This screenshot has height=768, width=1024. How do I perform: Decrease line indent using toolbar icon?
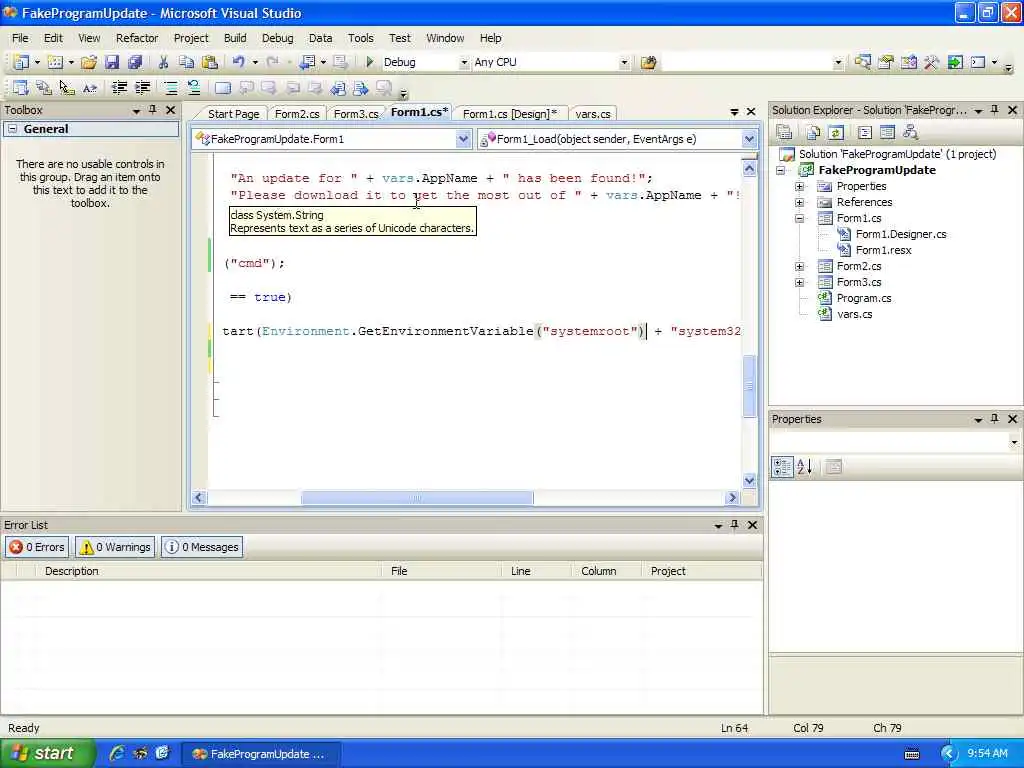tap(119, 88)
